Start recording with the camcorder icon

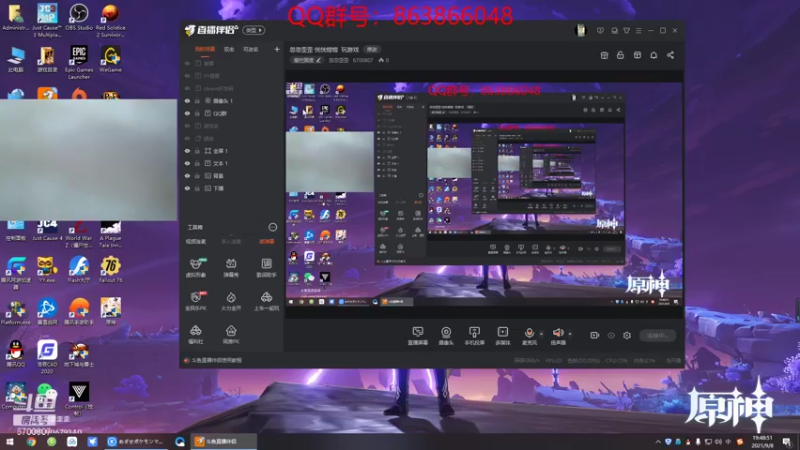pyautogui.click(x=594, y=335)
